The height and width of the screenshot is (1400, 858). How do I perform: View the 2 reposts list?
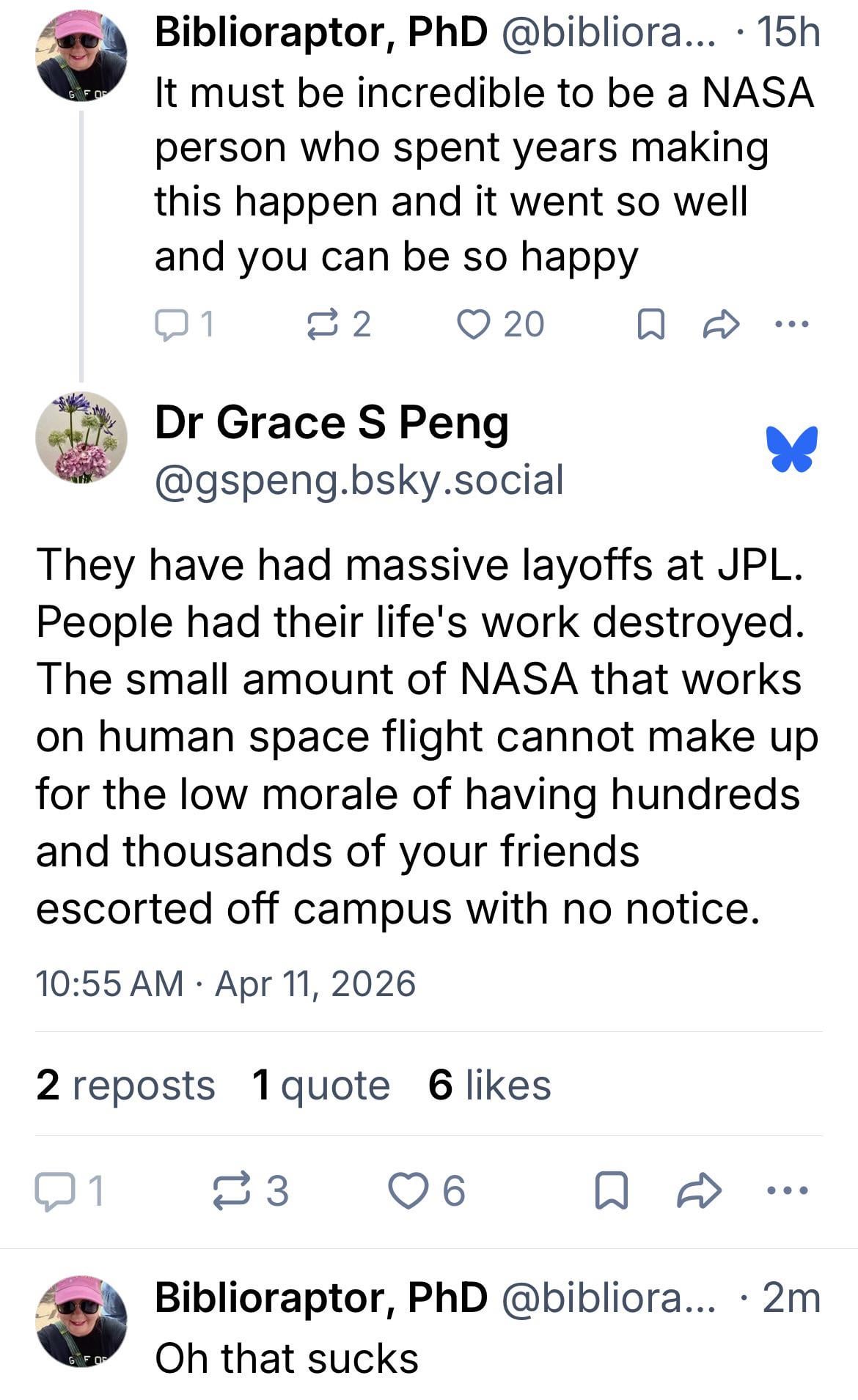[x=125, y=1085]
